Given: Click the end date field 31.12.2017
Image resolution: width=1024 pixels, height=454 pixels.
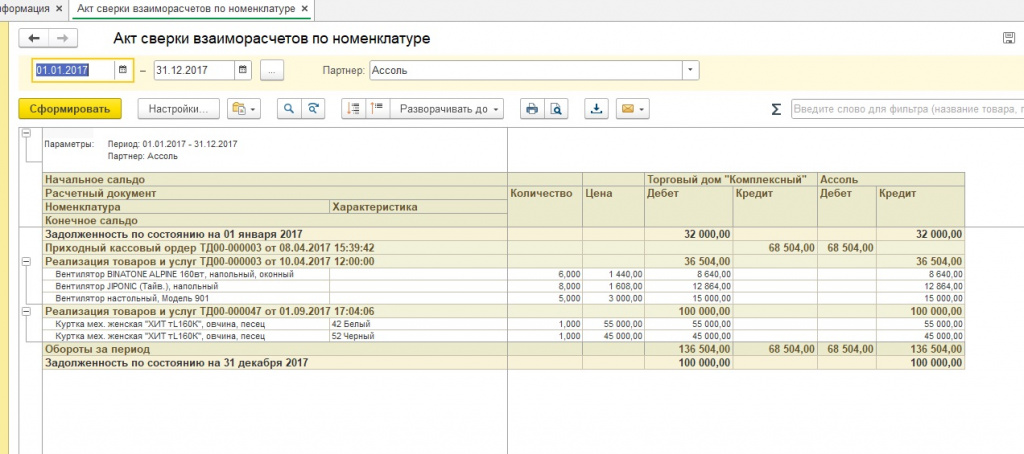Looking at the screenshot, I should pos(194,70).
